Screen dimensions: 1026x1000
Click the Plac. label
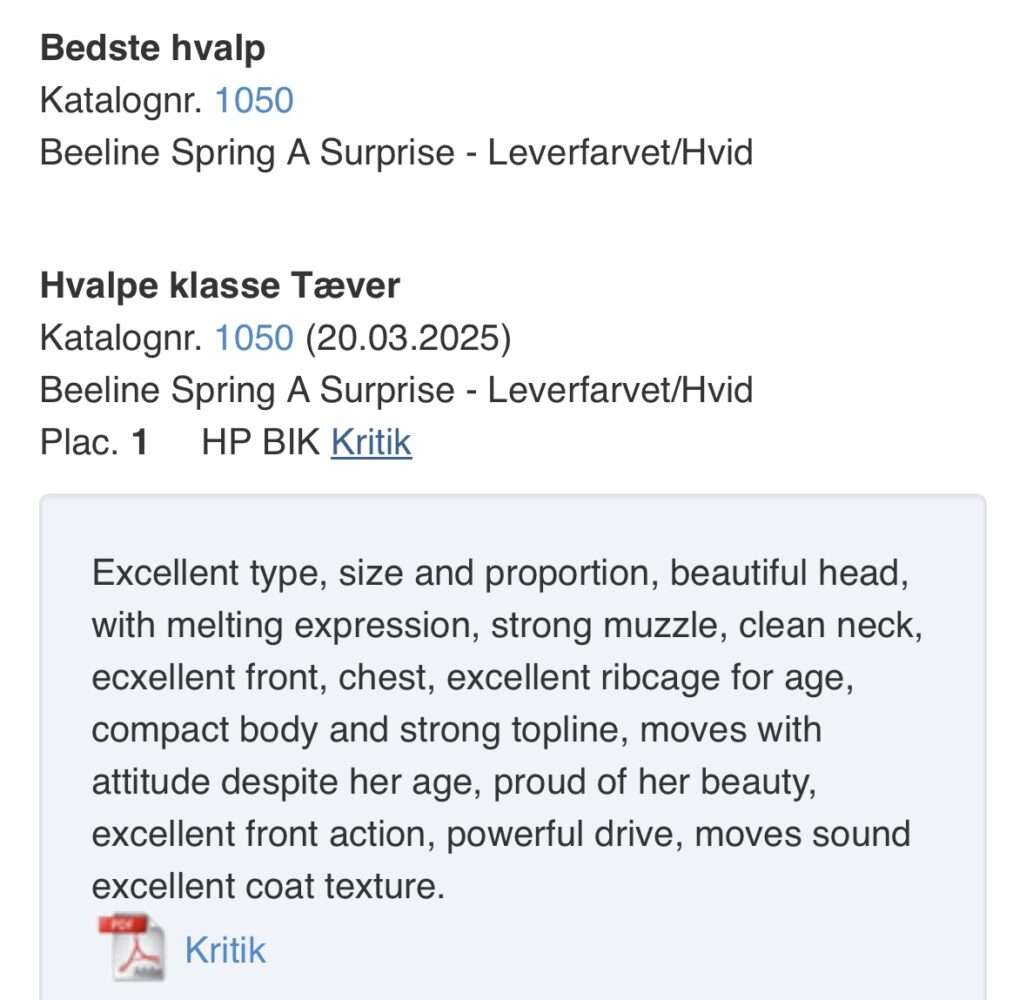pos(80,442)
